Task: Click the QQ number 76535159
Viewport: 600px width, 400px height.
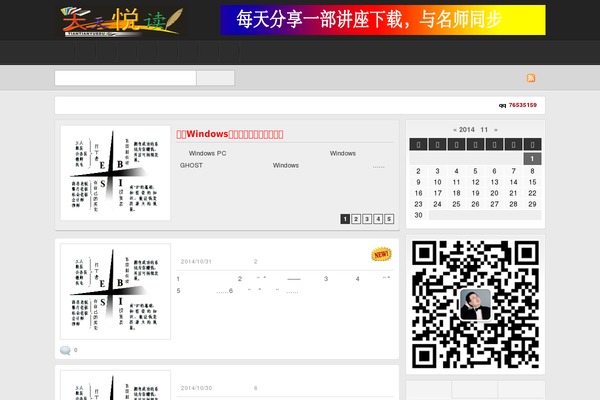Action: (523, 105)
